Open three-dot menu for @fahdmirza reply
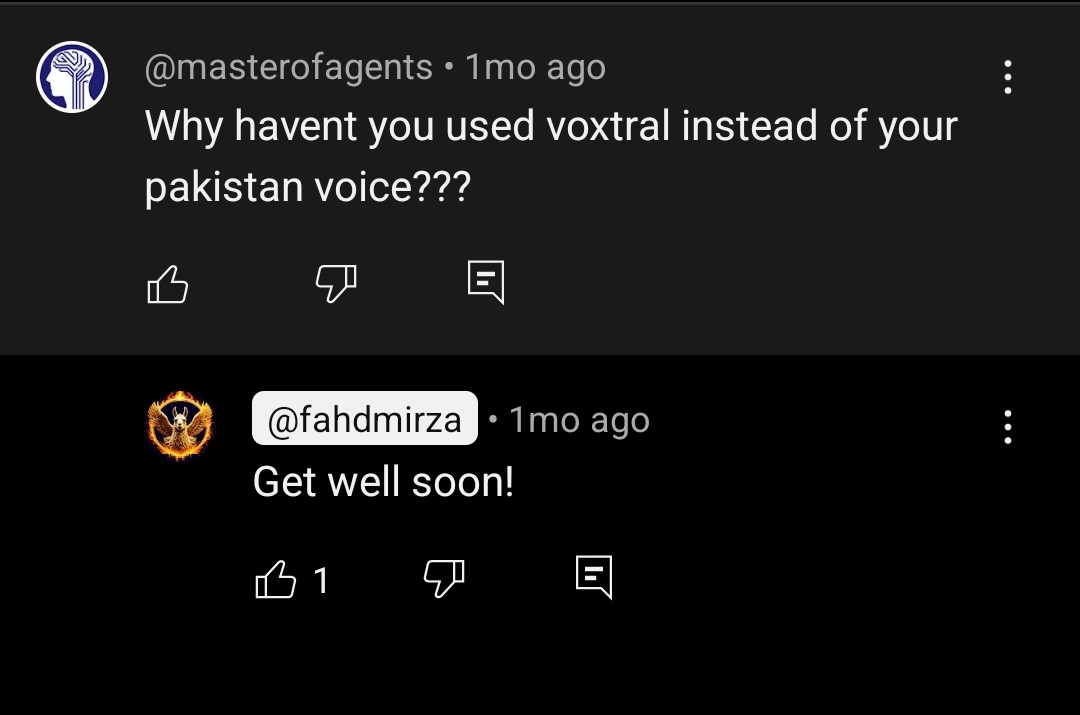This screenshot has height=715, width=1080. pyautogui.click(x=1007, y=426)
